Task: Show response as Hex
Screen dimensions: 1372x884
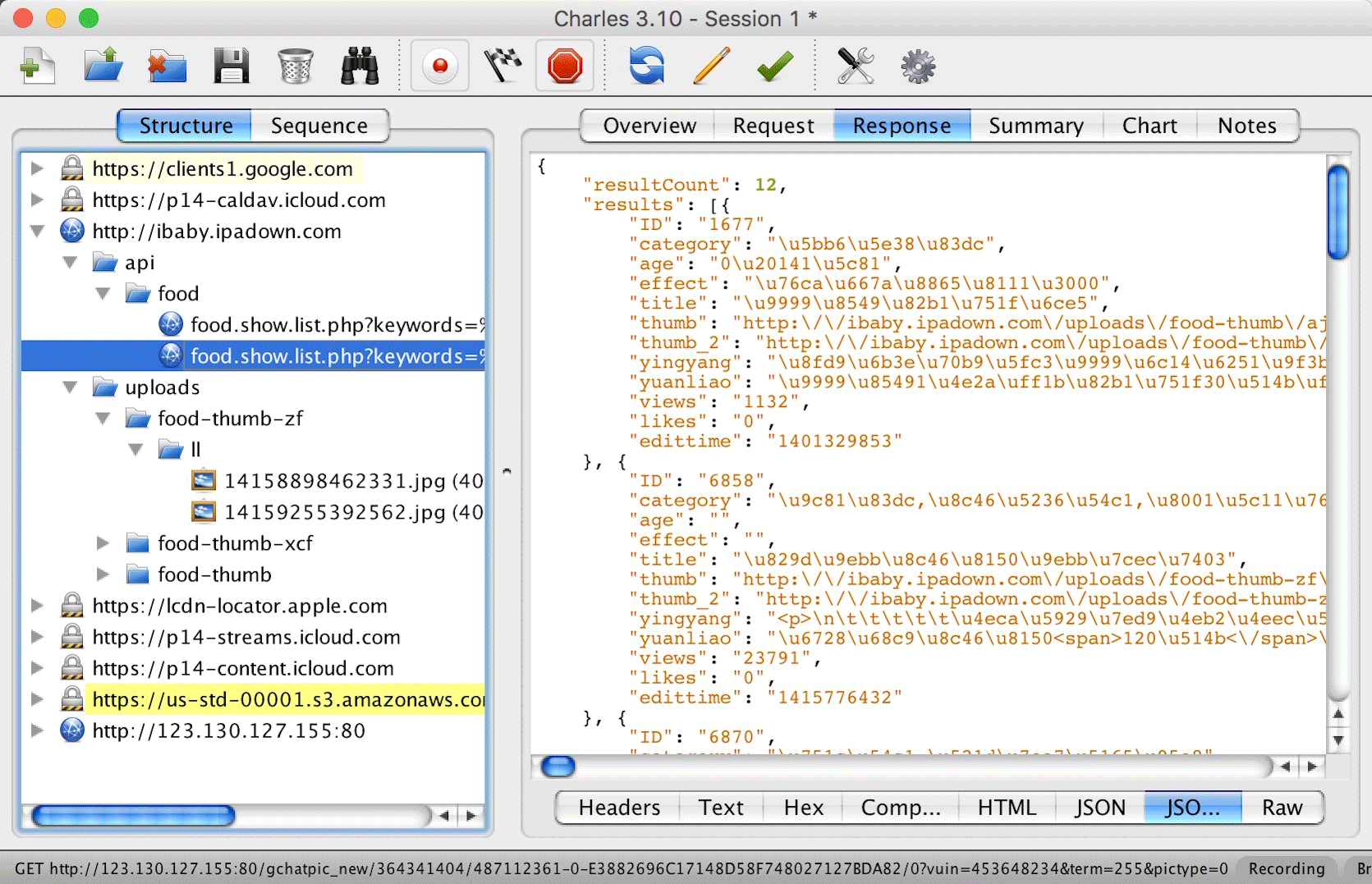Action: (x=803, y=808)
